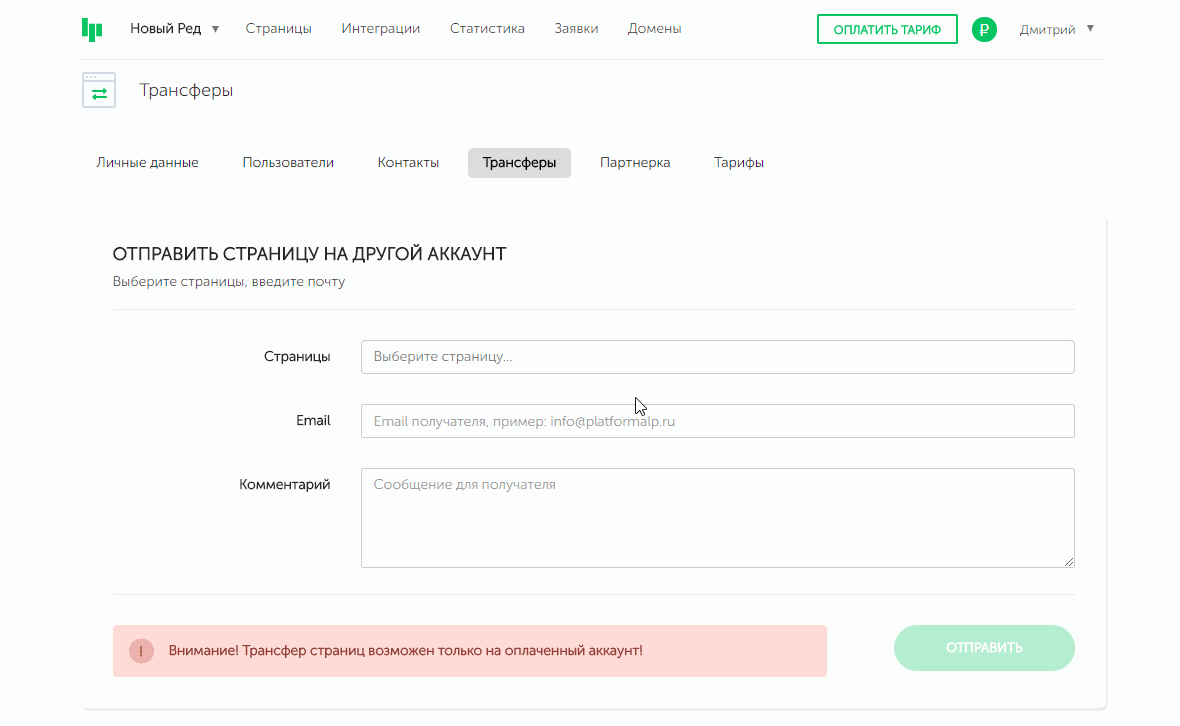
Task: Open the Статистика section
Action: [487, 29]
